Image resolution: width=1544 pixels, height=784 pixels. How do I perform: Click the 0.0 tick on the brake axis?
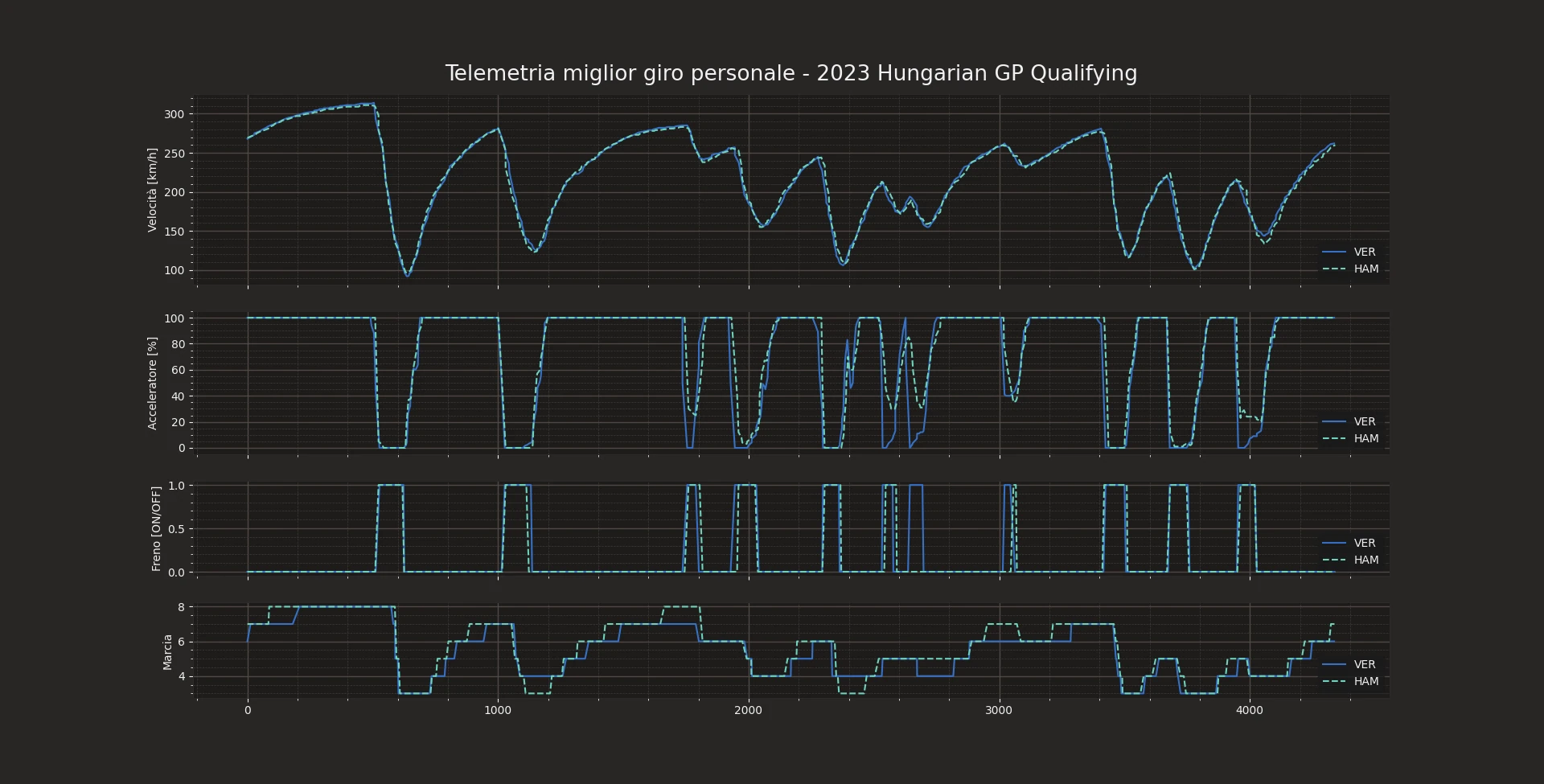(x=176, y=573)
